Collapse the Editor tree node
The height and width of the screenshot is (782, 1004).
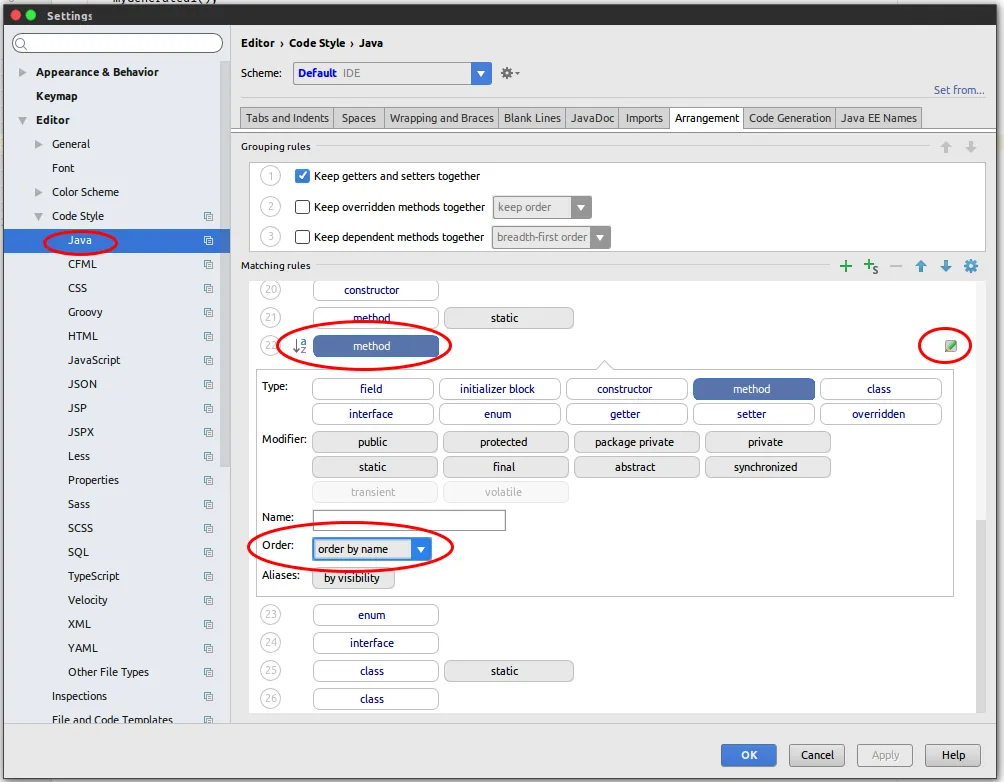coord(22,120)
